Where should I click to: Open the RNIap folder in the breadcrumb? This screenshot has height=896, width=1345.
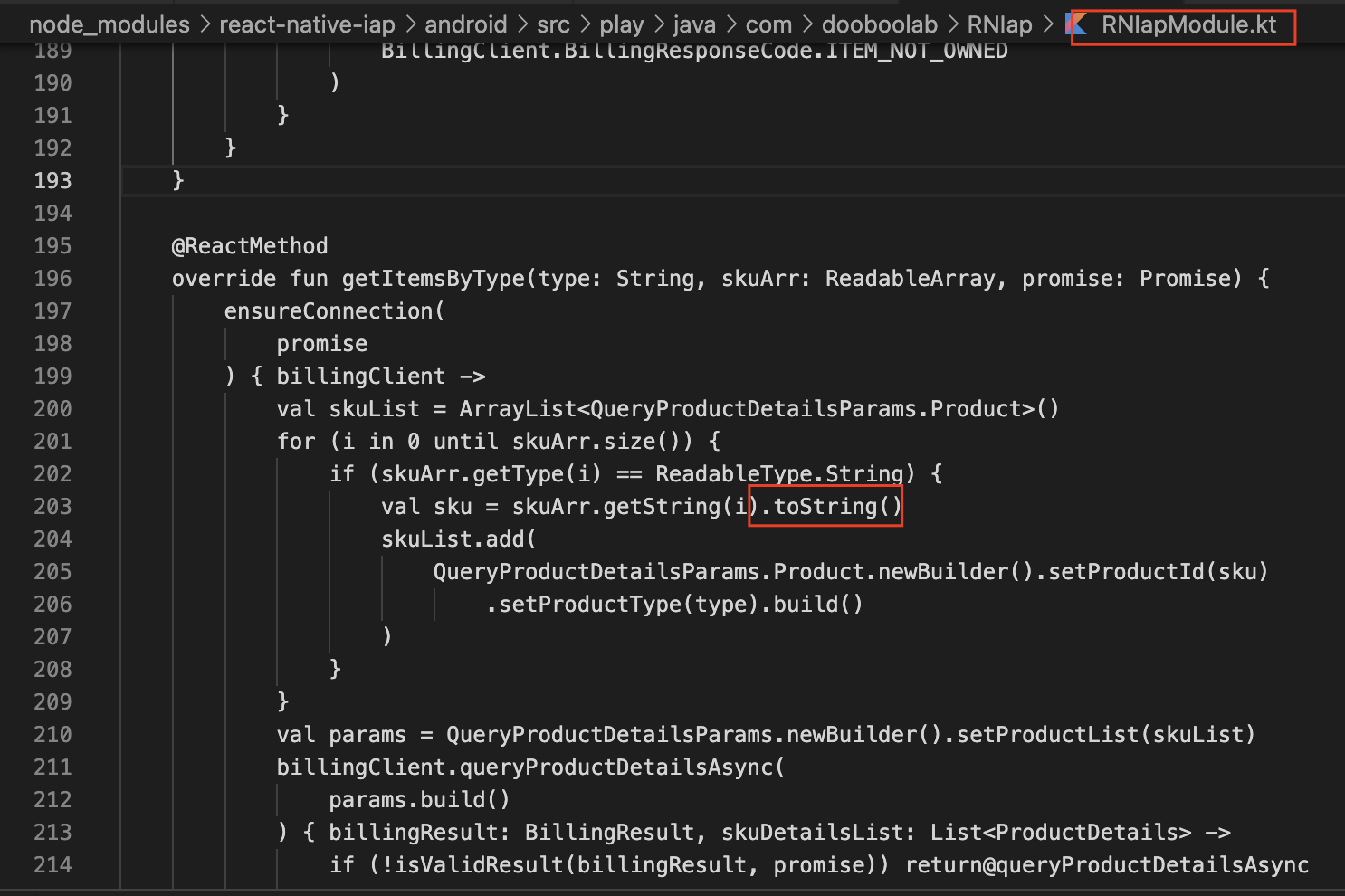click(x=999, y=24)
